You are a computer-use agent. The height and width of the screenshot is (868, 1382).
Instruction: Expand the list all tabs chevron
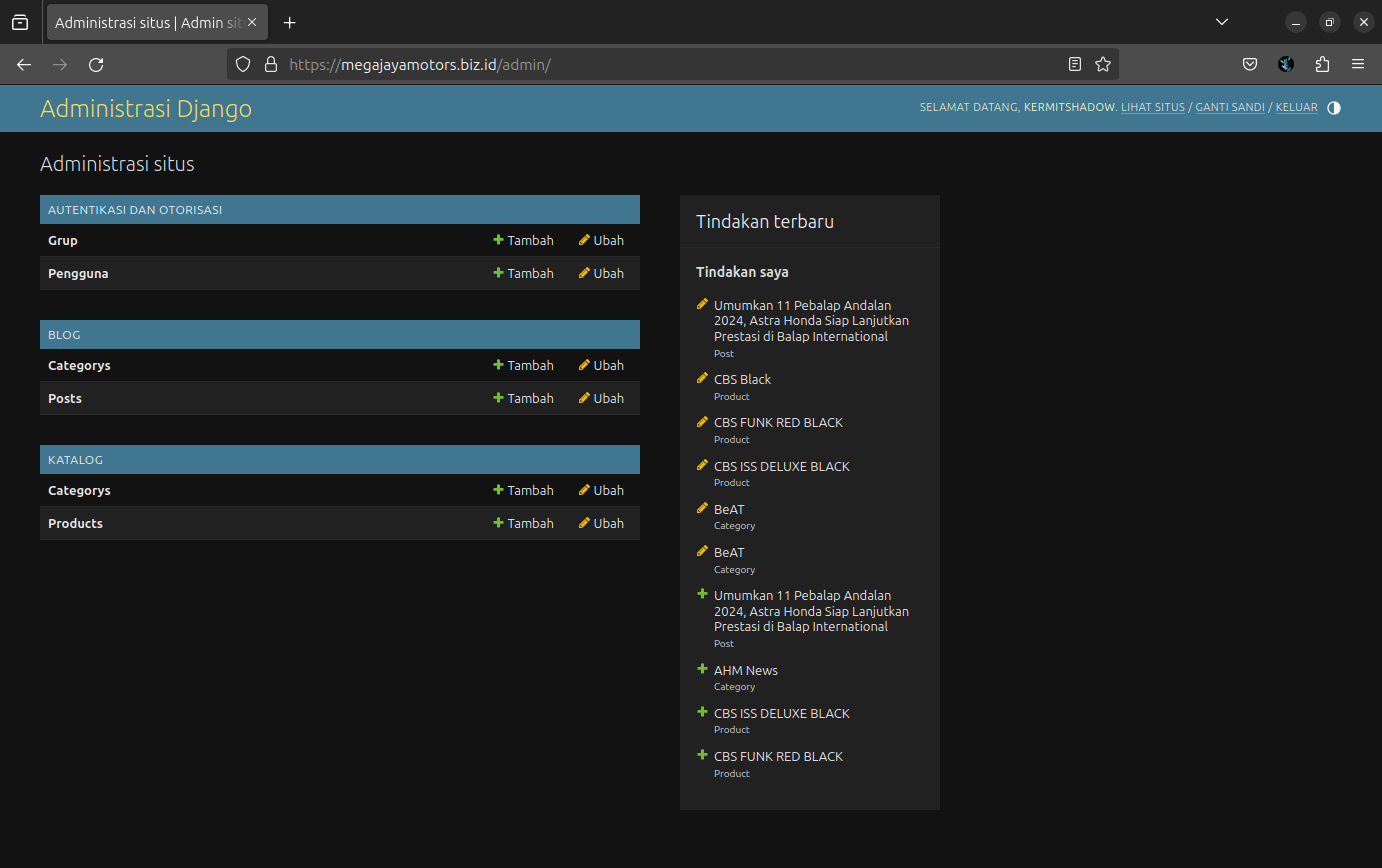(1221, 22)
